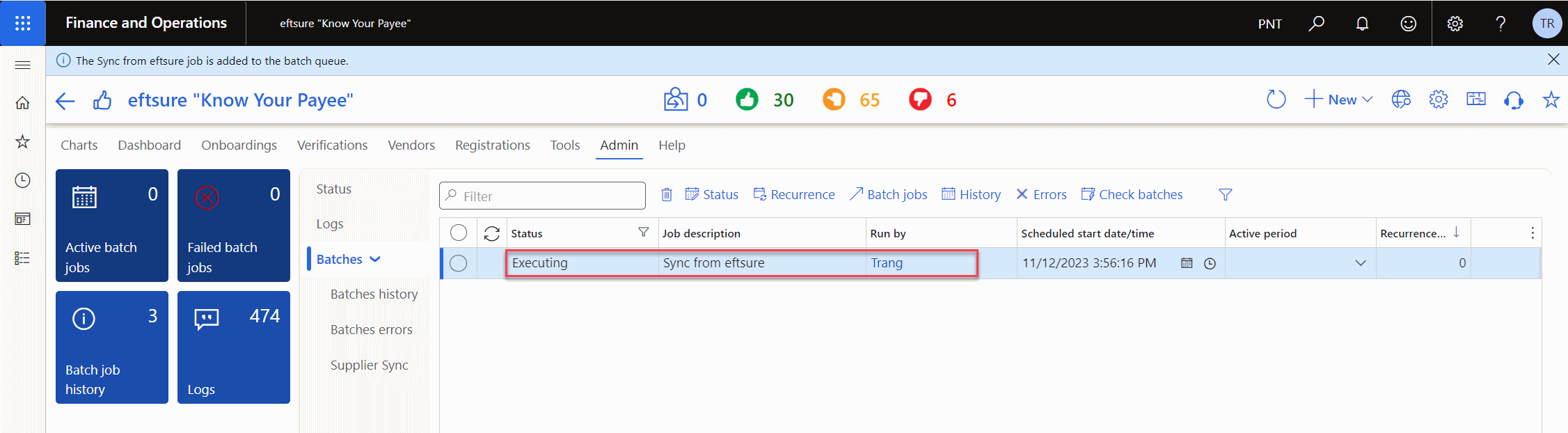Expand the Batches section chevron

(x=375, y=259)
